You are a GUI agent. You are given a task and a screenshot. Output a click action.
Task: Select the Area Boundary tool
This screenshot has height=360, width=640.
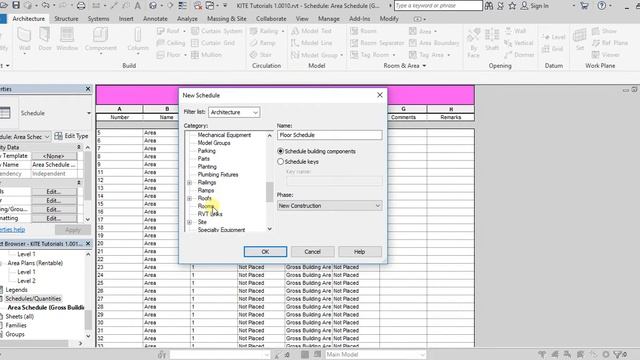click(x=434, y=43)
